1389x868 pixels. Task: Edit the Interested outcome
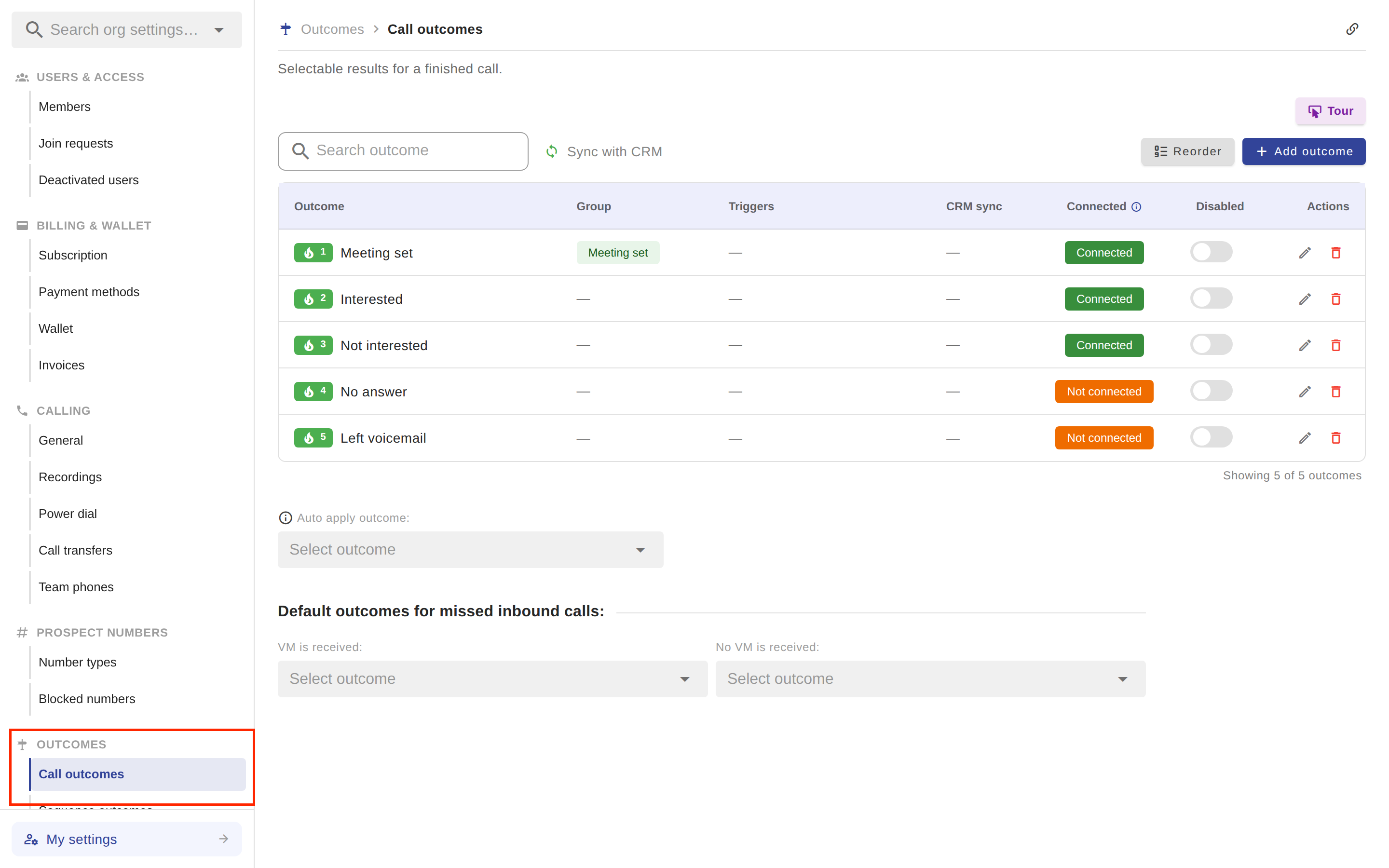click(x=1305, y=299)
